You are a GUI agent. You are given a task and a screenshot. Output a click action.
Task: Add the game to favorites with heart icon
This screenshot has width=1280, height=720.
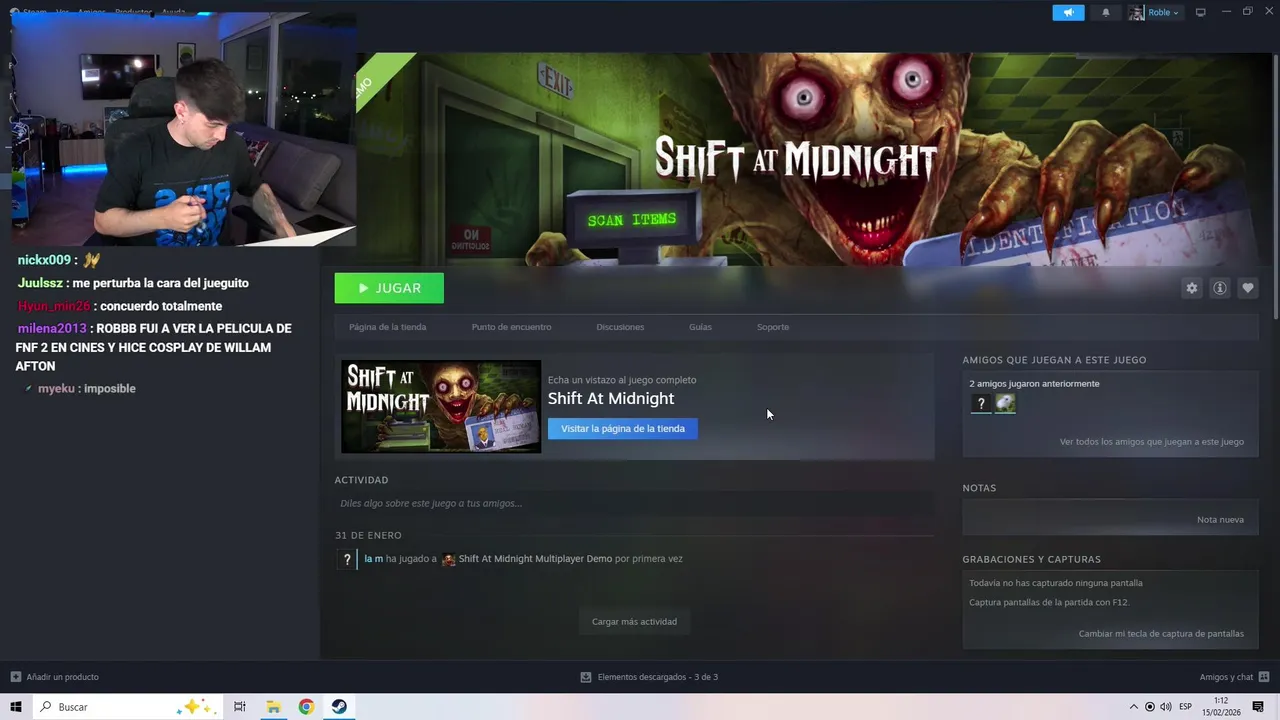click(1247, 288)
